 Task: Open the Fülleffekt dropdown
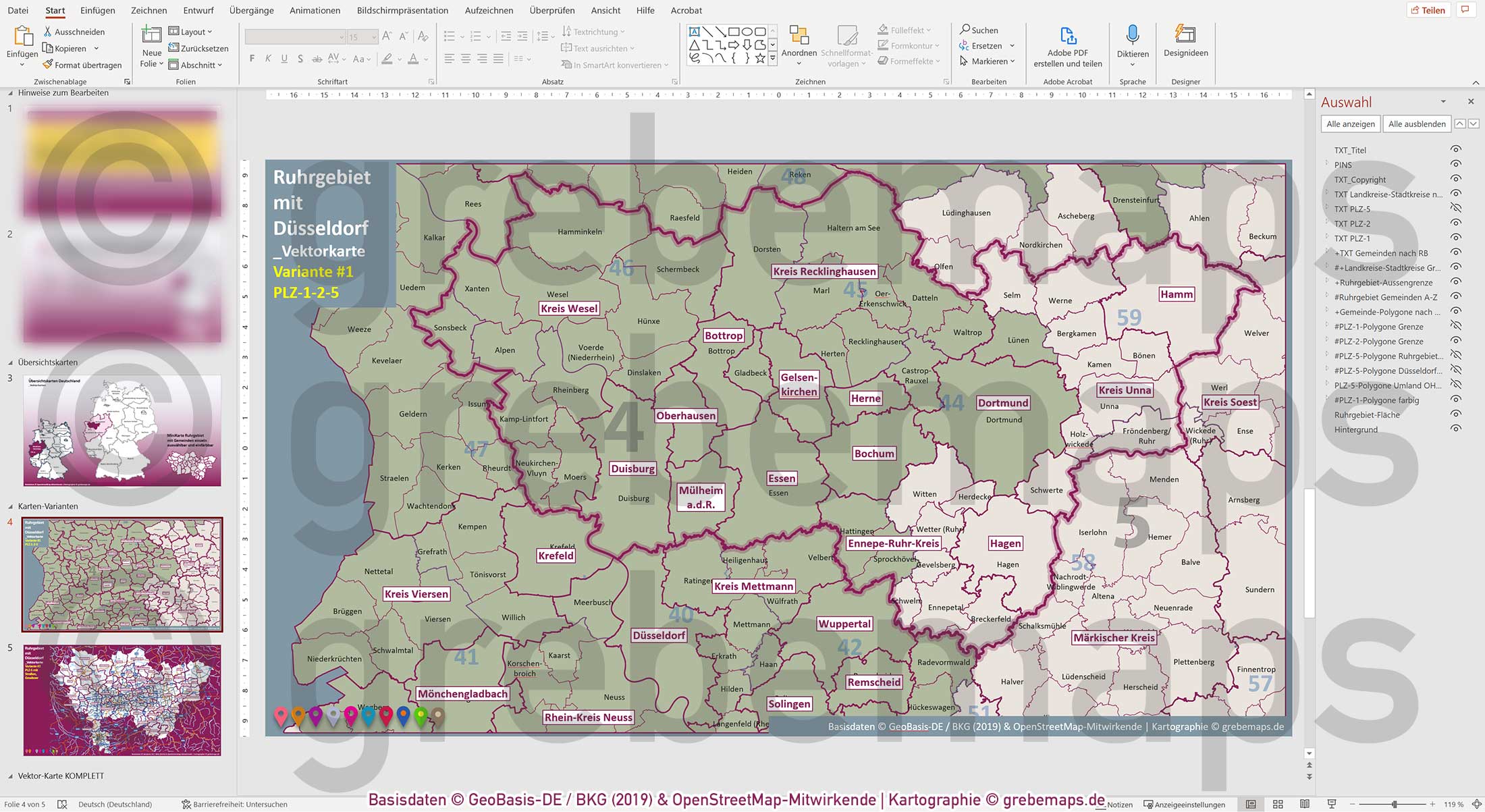pyautogui.click(x=929, y=29)
